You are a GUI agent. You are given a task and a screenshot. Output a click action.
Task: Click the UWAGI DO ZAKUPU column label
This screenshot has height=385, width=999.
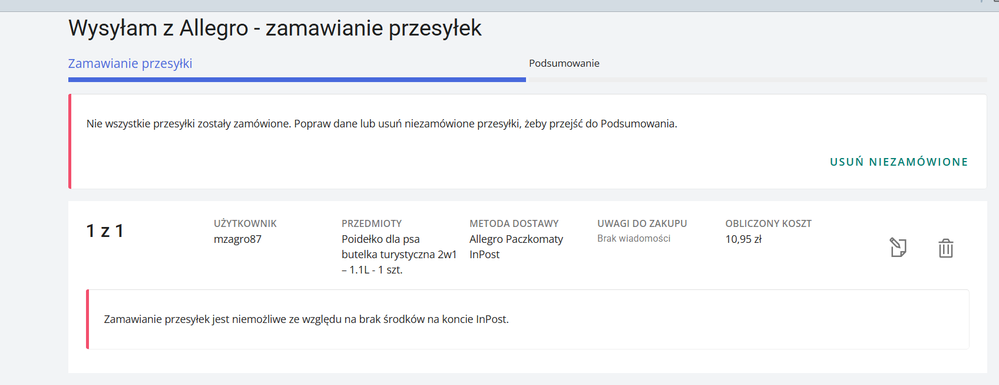pyautogui.click(x=642, y=224)
